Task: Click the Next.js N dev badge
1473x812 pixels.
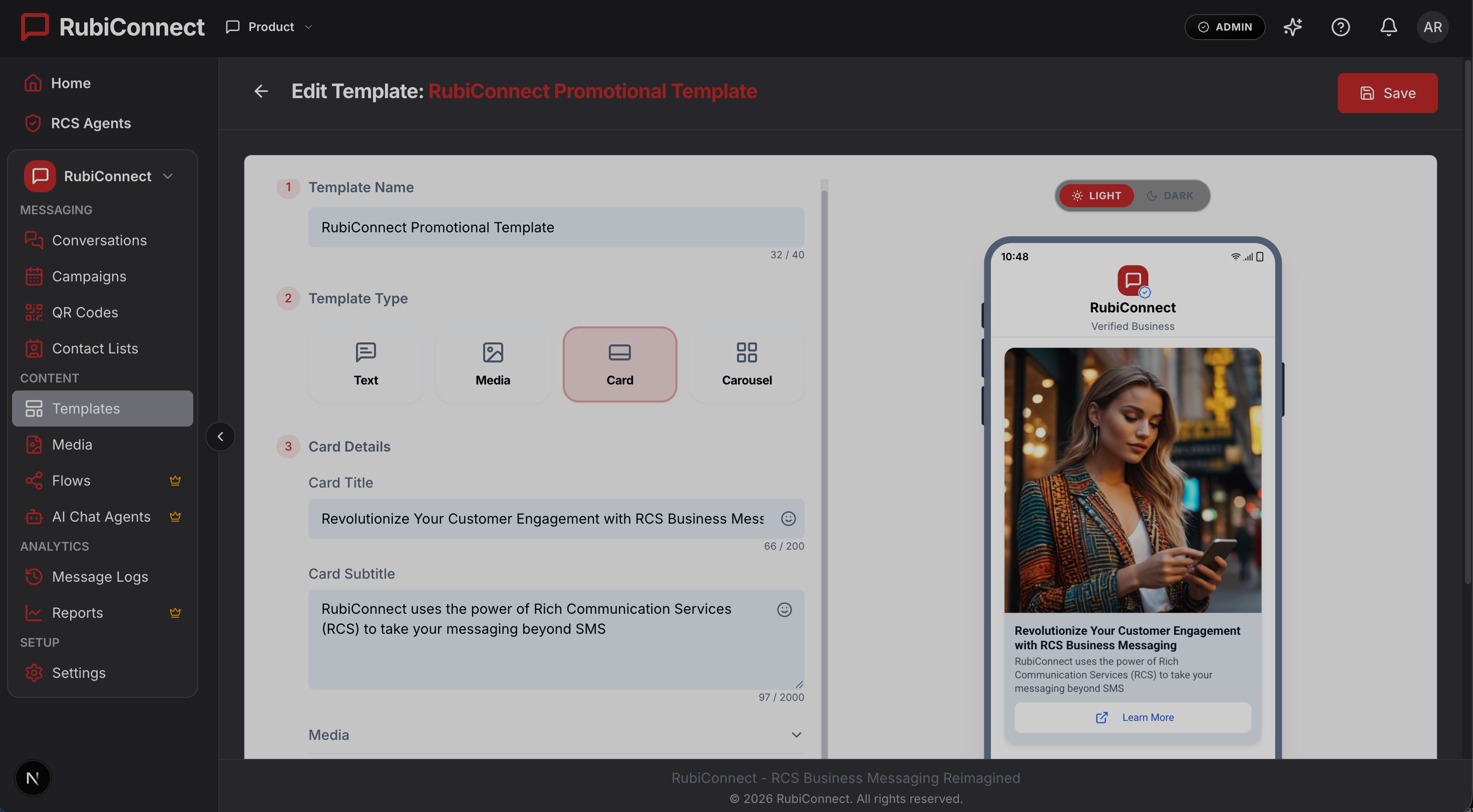Action: pyautogui.click(x=33, y=777)
